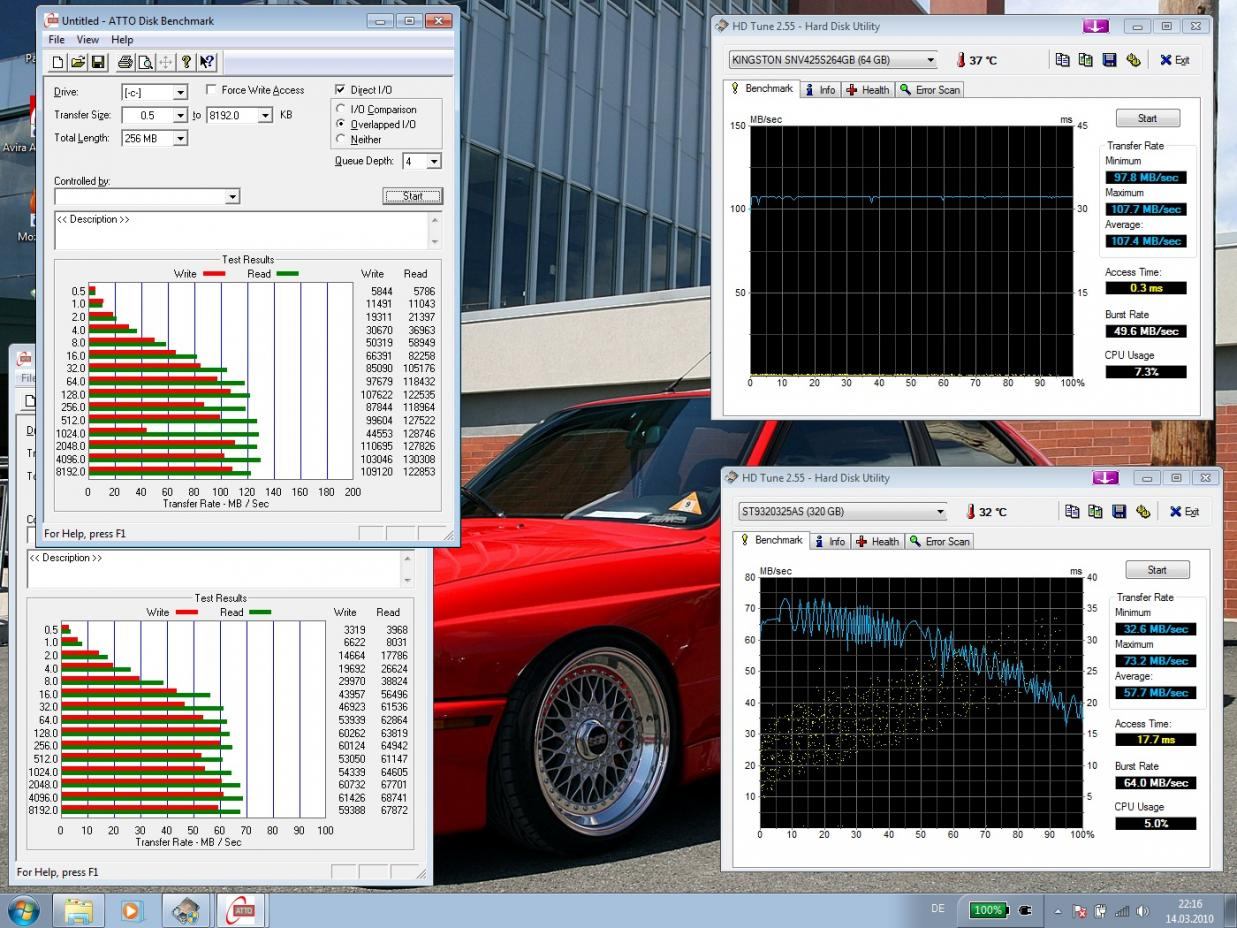Open options icon in Kingston HD Tune window
This screenshot has width=1237, height=928.
[1133, 60]
